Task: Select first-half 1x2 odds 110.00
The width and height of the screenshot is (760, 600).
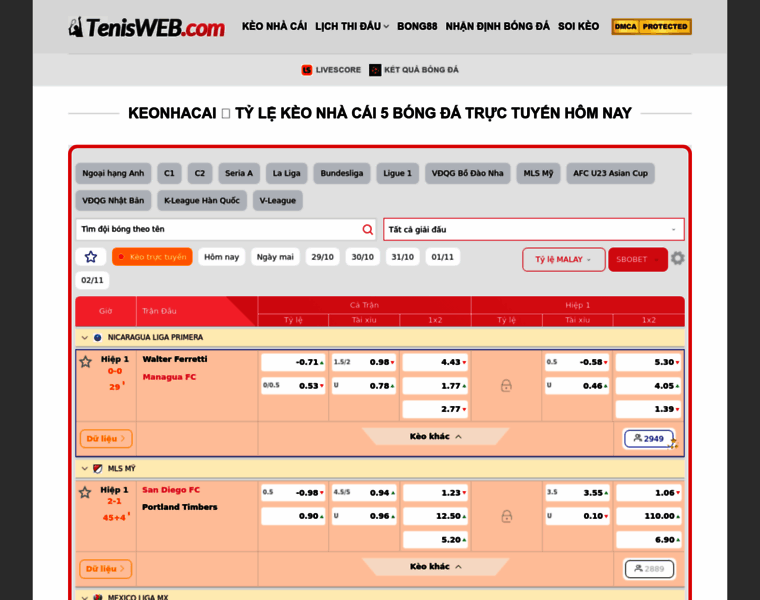Action: coord(648,516)
